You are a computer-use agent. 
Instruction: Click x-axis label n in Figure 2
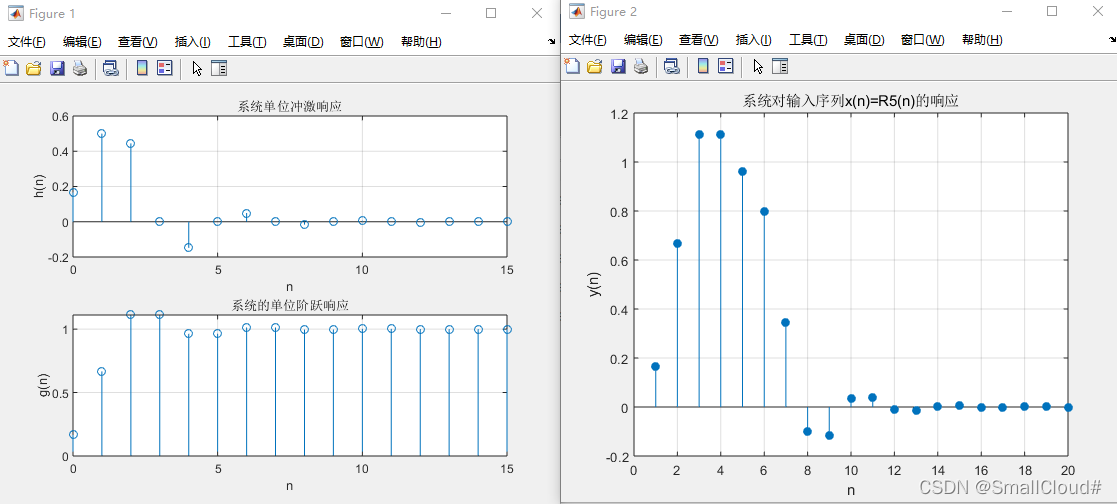click(x=851, y=490)
